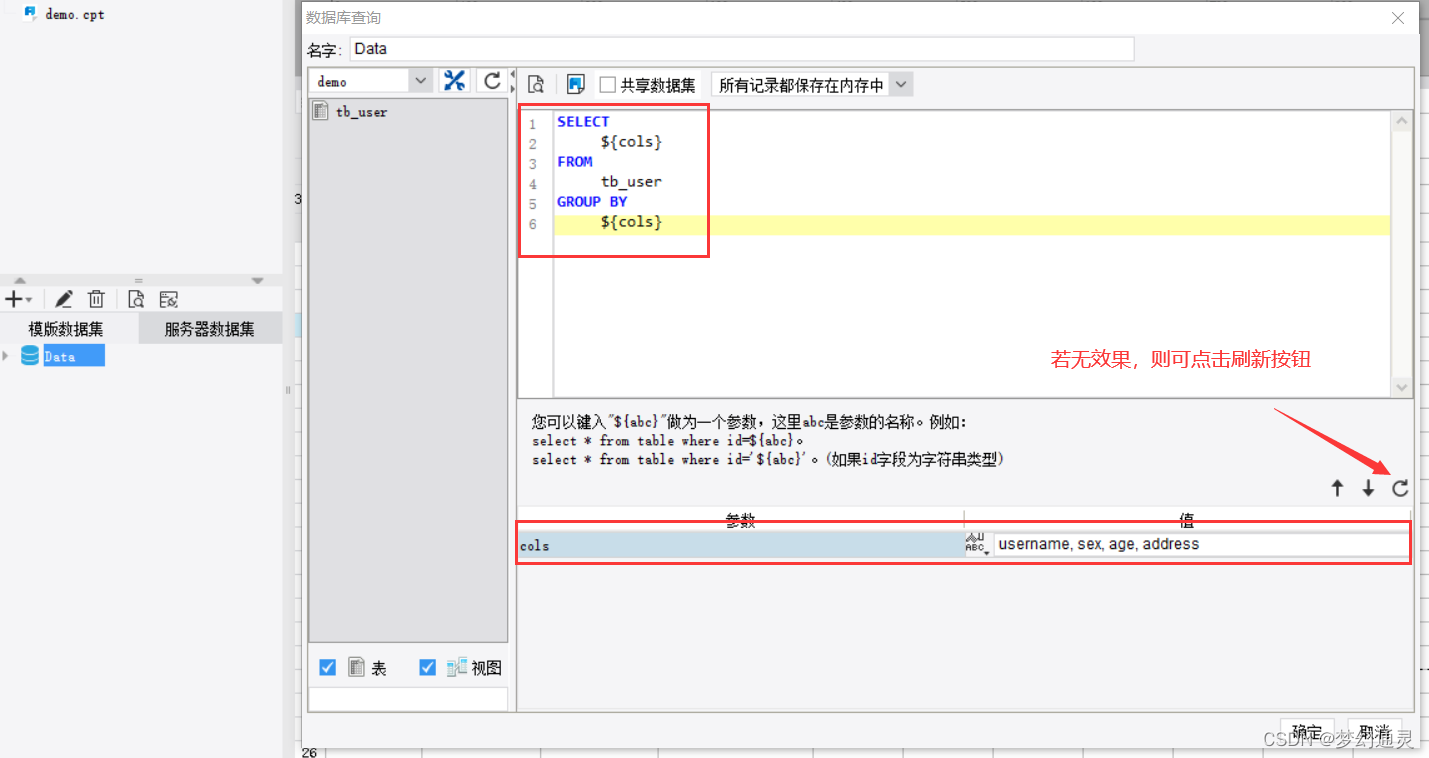Refresh the table list beside demo dropdown

coord(491,81)
